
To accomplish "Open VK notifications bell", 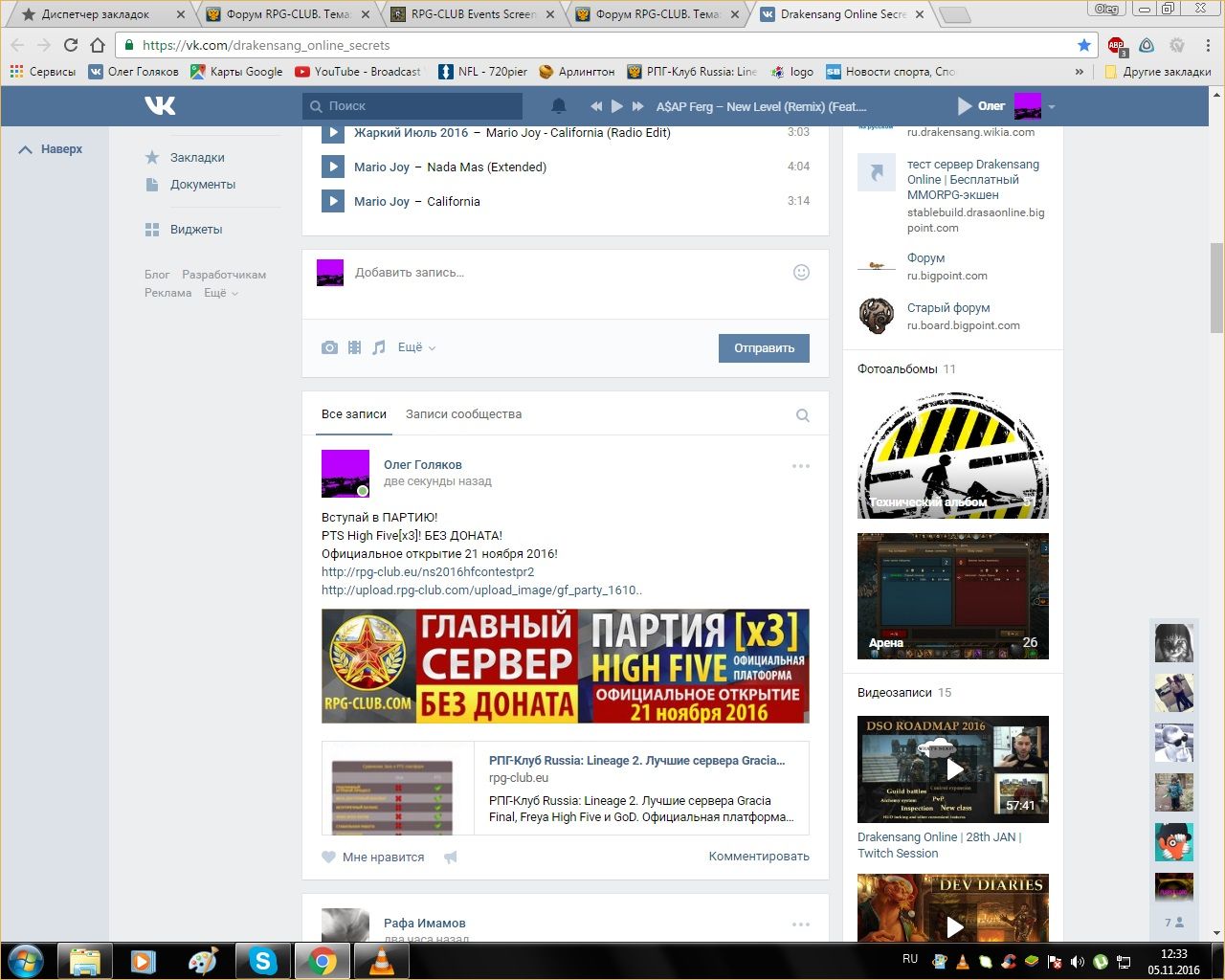I will tap(559, 106).
